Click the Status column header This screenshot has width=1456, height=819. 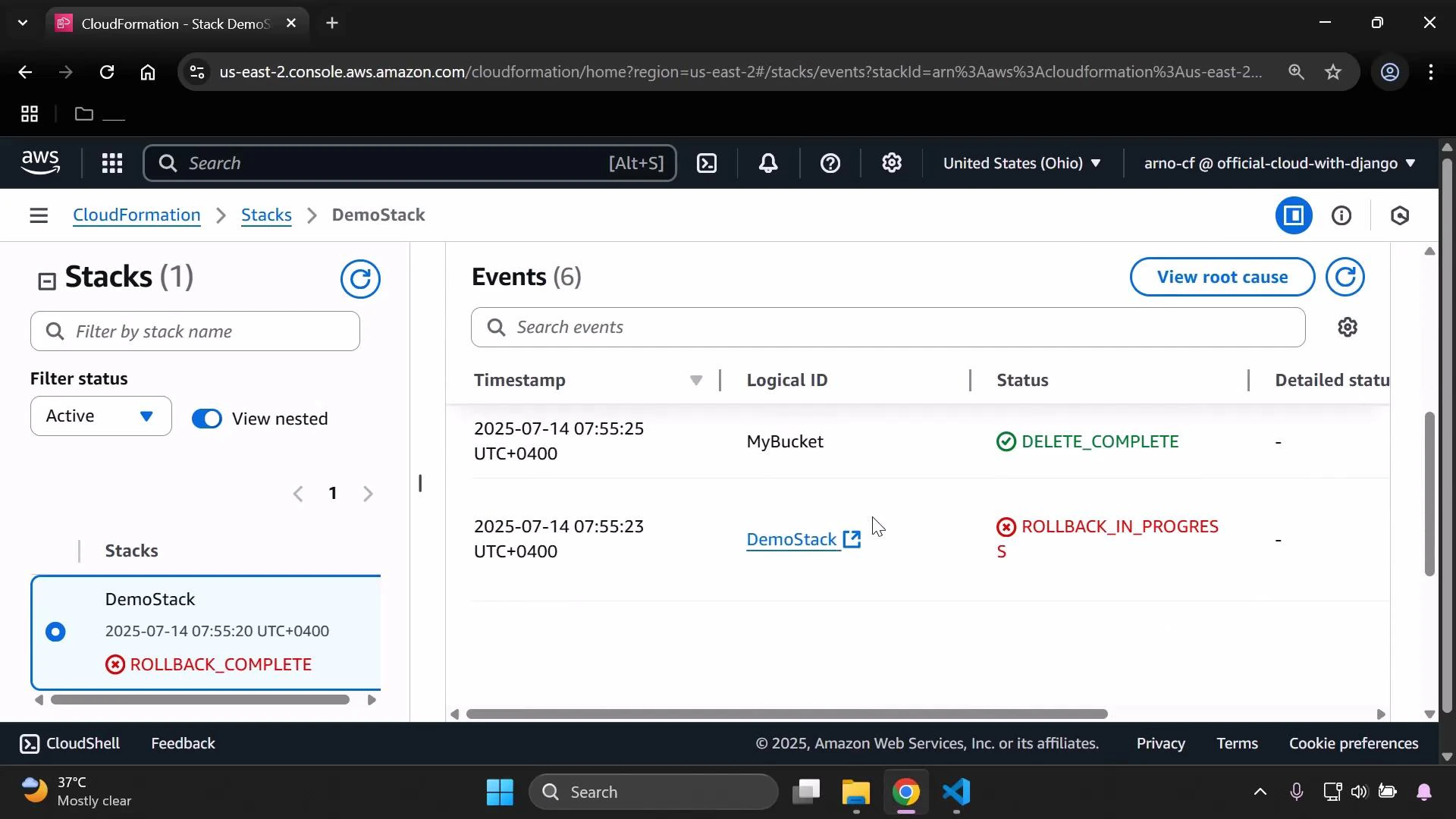tap(1022, 380)
